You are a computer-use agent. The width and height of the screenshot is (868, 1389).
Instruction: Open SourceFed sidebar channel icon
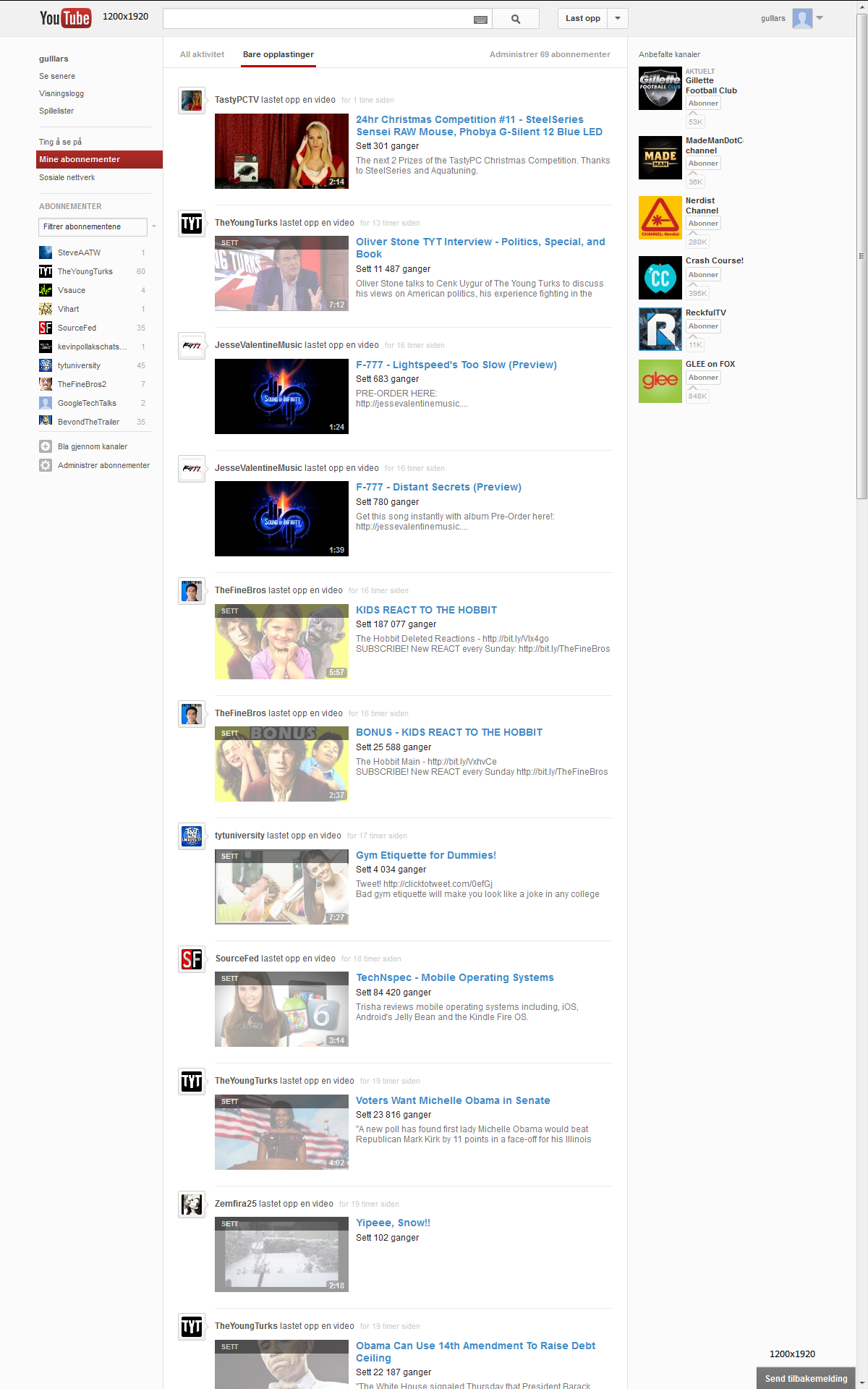(x=46, y=328)
